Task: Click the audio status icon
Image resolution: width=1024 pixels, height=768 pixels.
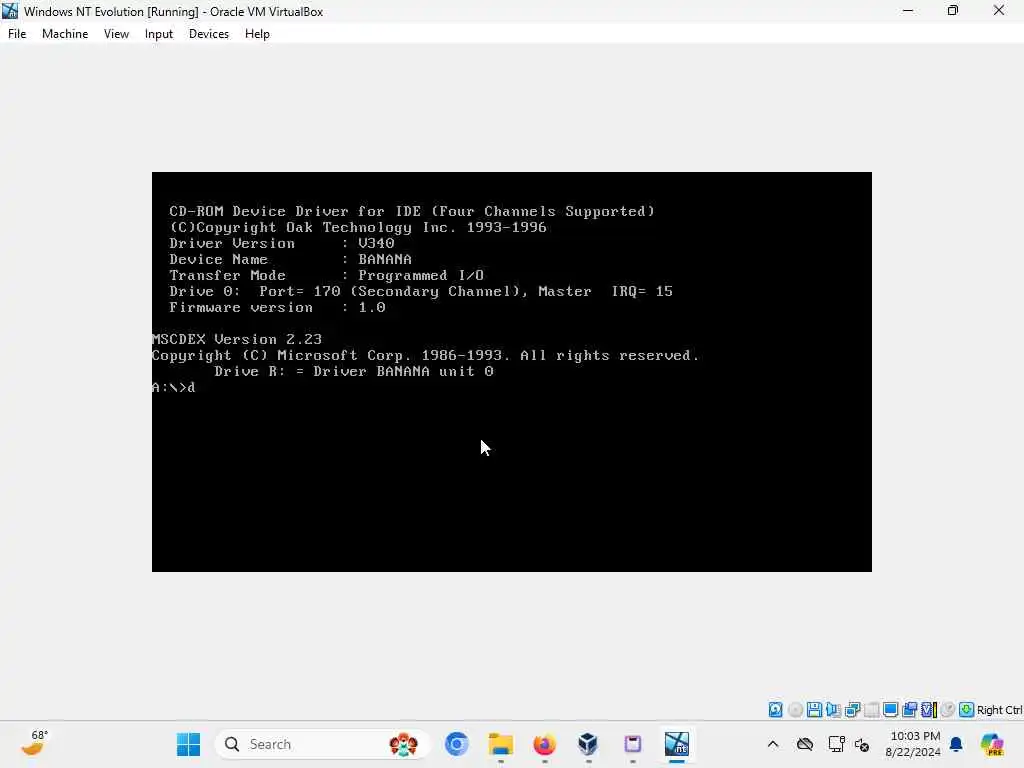Action: (x=833, y=710)
